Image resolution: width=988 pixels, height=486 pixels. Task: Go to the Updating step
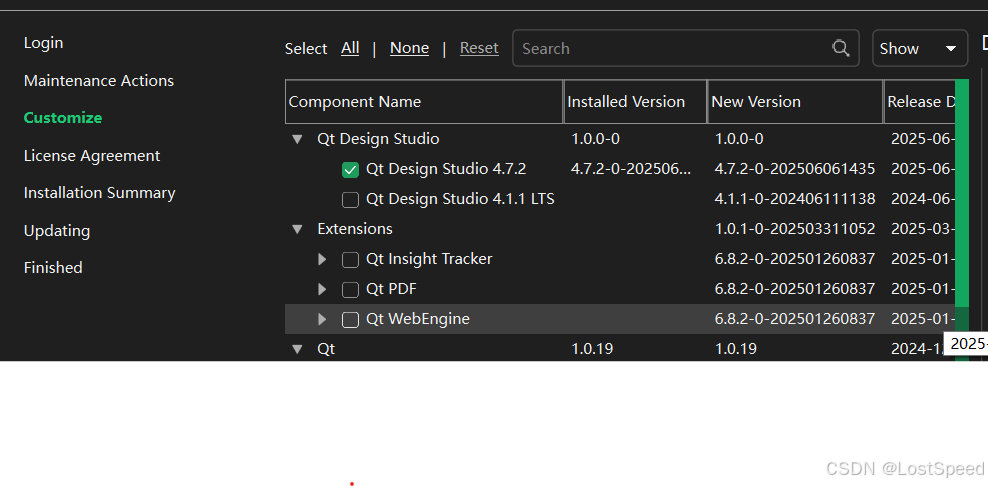point(57,231)
